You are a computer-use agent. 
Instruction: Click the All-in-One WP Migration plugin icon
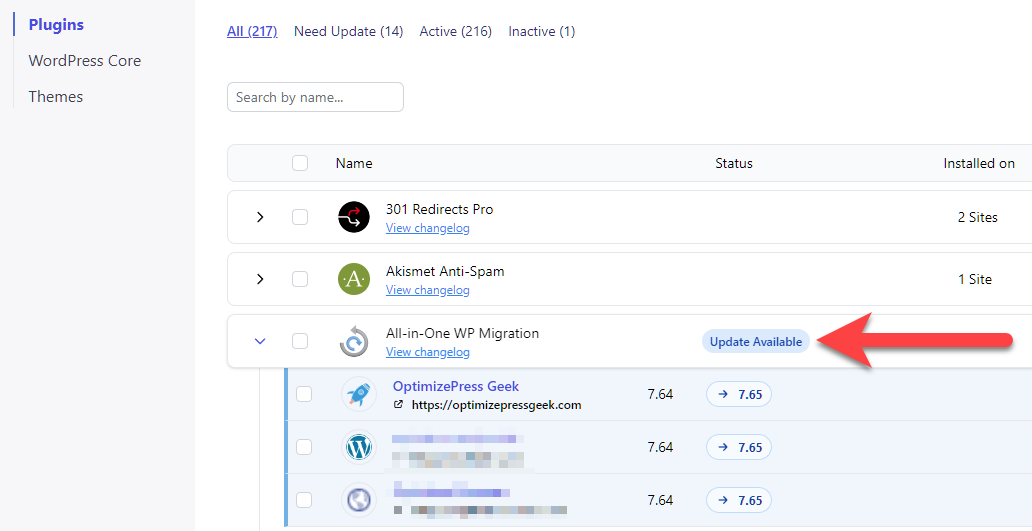pos(354,341)
